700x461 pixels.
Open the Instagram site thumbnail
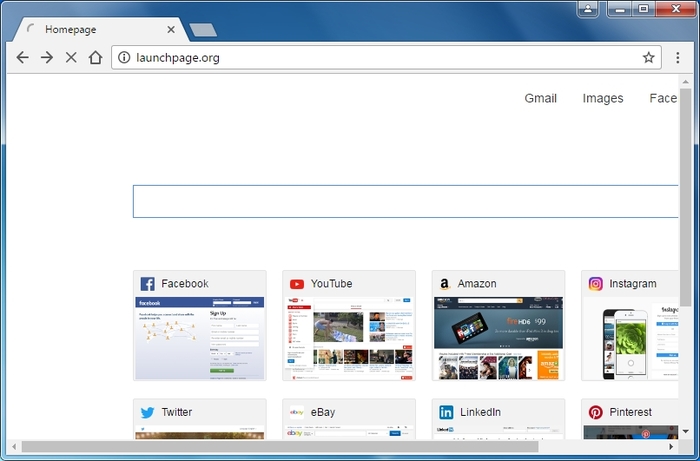631,338
